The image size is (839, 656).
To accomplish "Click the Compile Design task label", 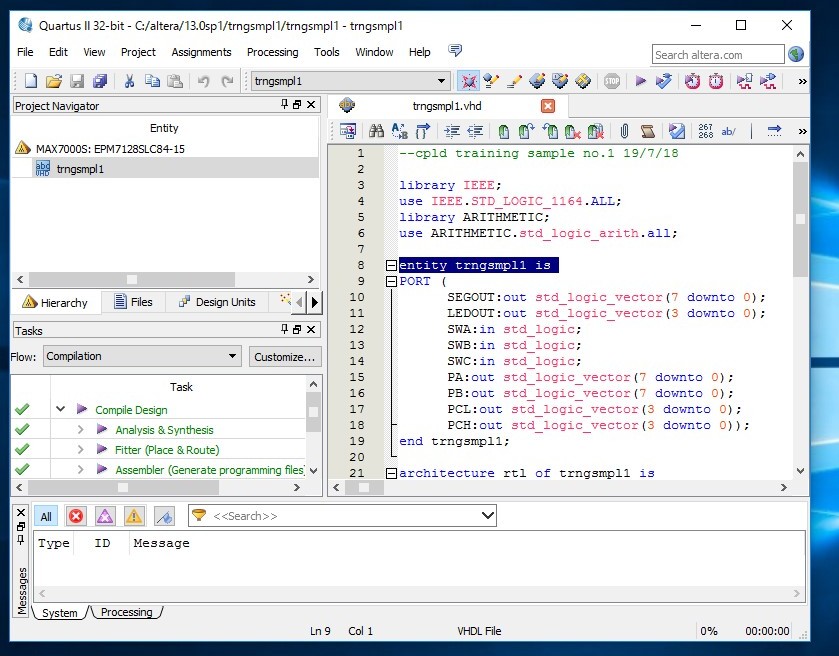I will pyautogui.click(x=131, y=410).
